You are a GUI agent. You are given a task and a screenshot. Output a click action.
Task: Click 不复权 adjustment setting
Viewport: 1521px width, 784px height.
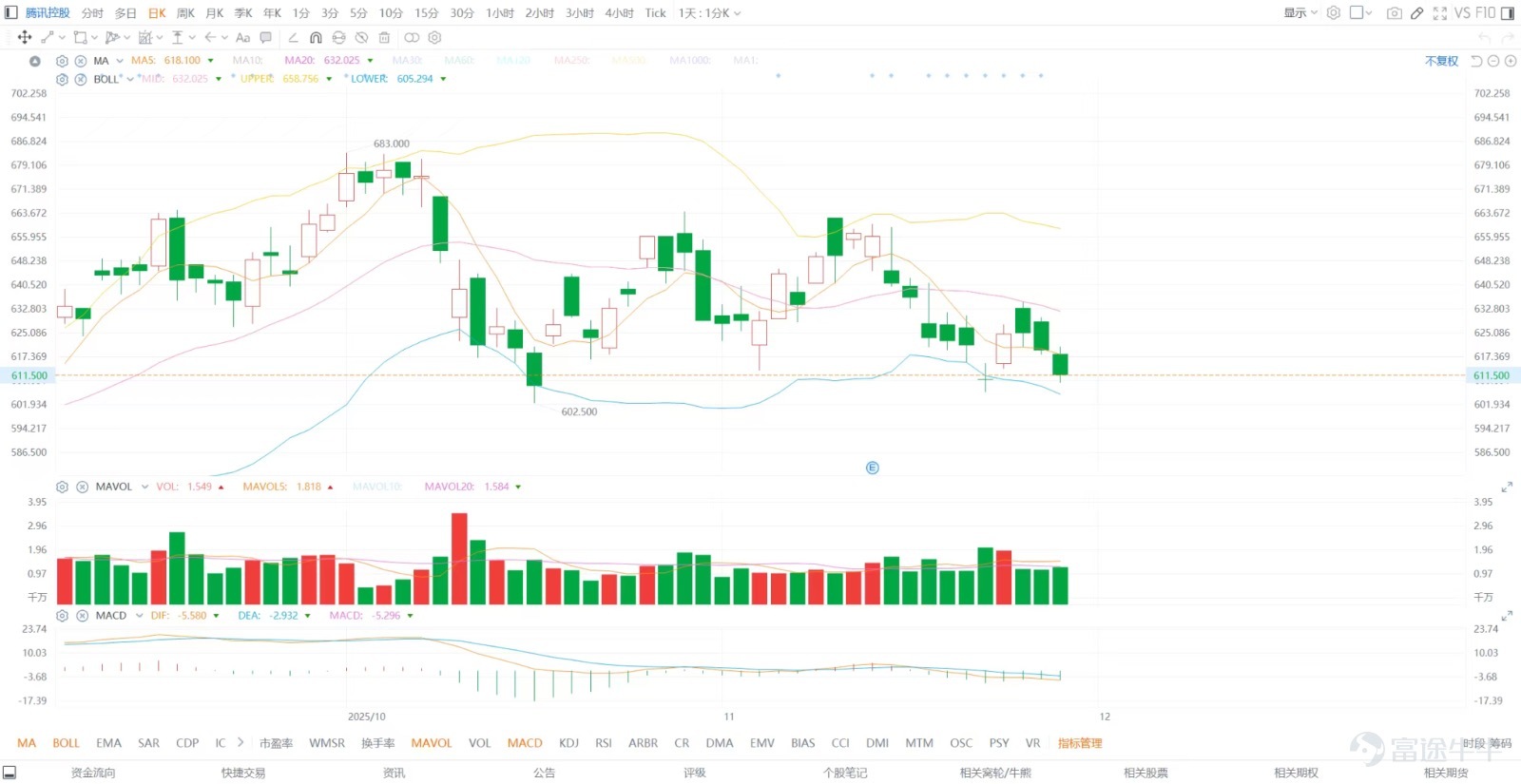tap(1441, 61)
